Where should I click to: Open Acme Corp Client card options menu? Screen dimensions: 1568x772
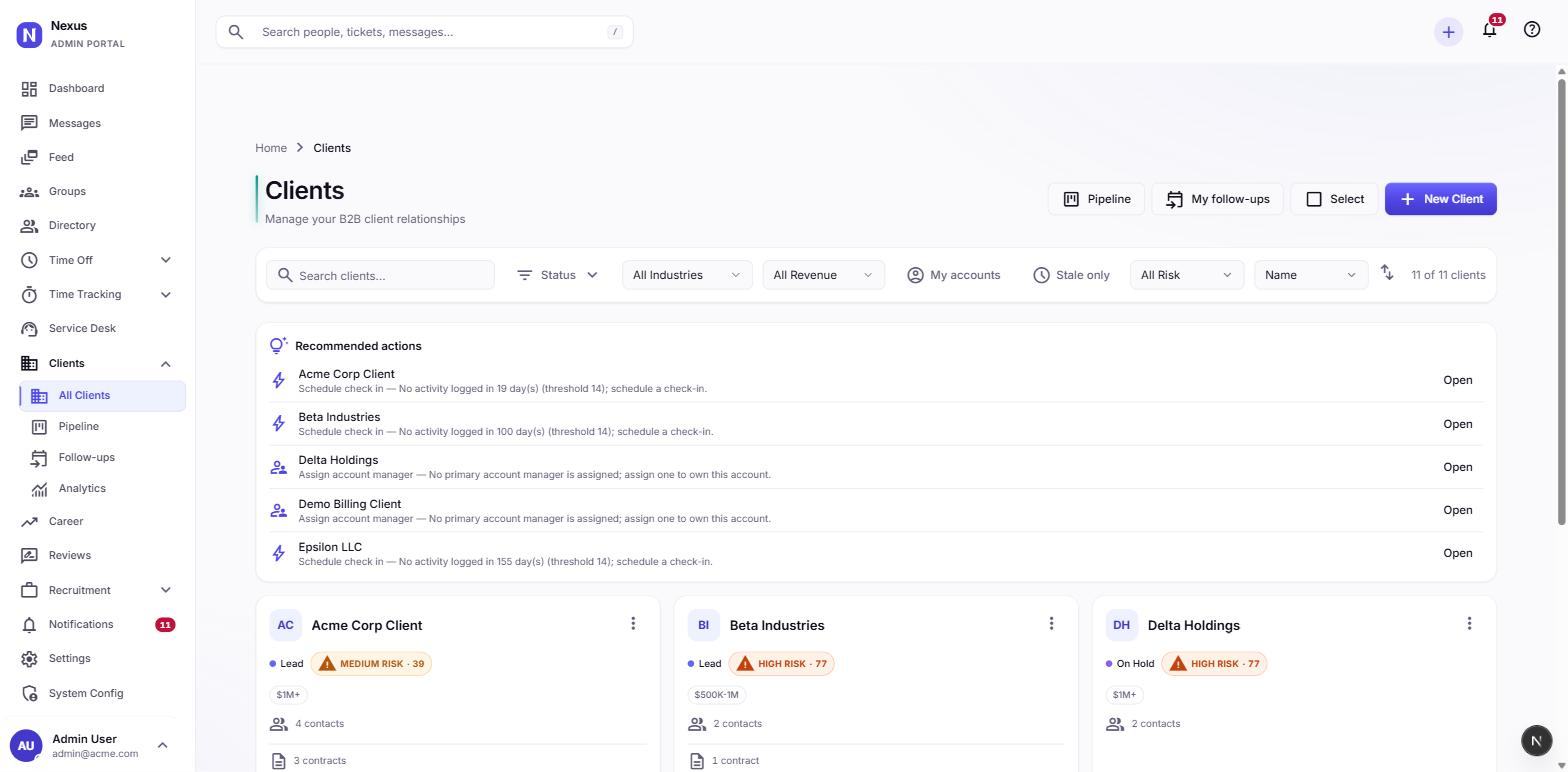pyautogui.click(x=633, y=624)
